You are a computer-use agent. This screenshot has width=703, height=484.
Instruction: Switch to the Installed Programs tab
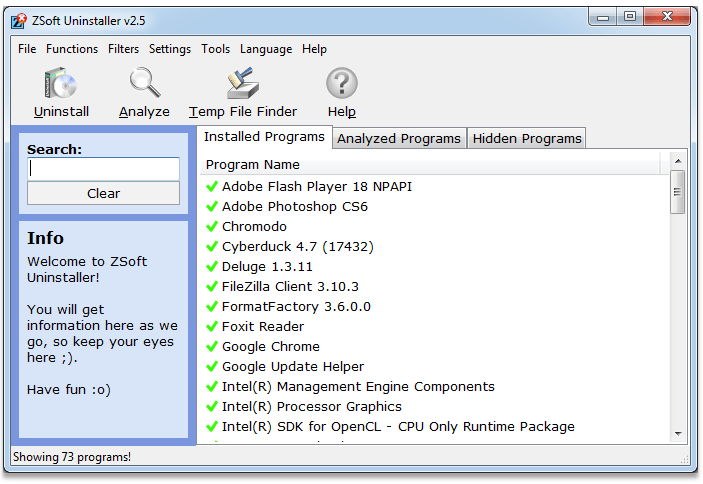point(264,137)
